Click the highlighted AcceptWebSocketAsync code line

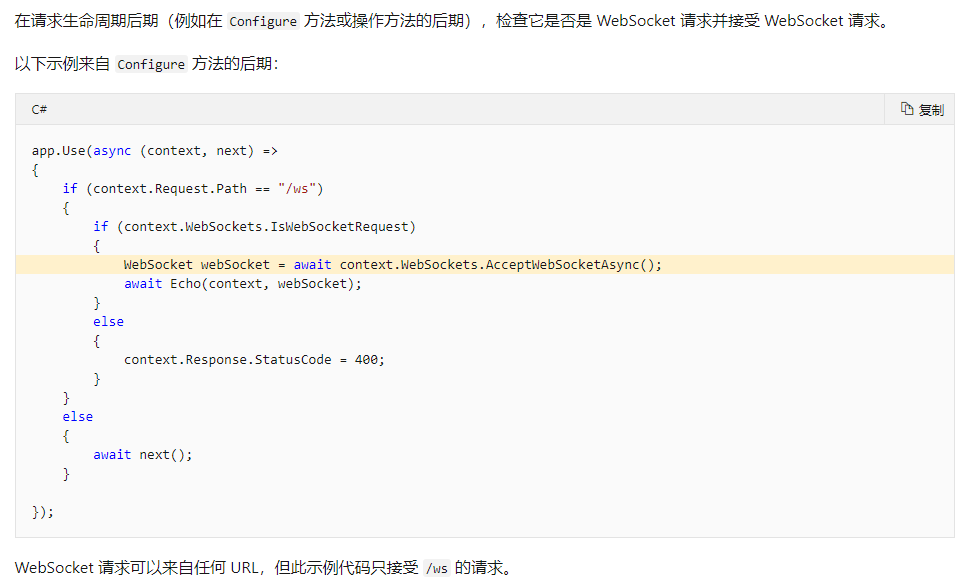pos(392,265)
